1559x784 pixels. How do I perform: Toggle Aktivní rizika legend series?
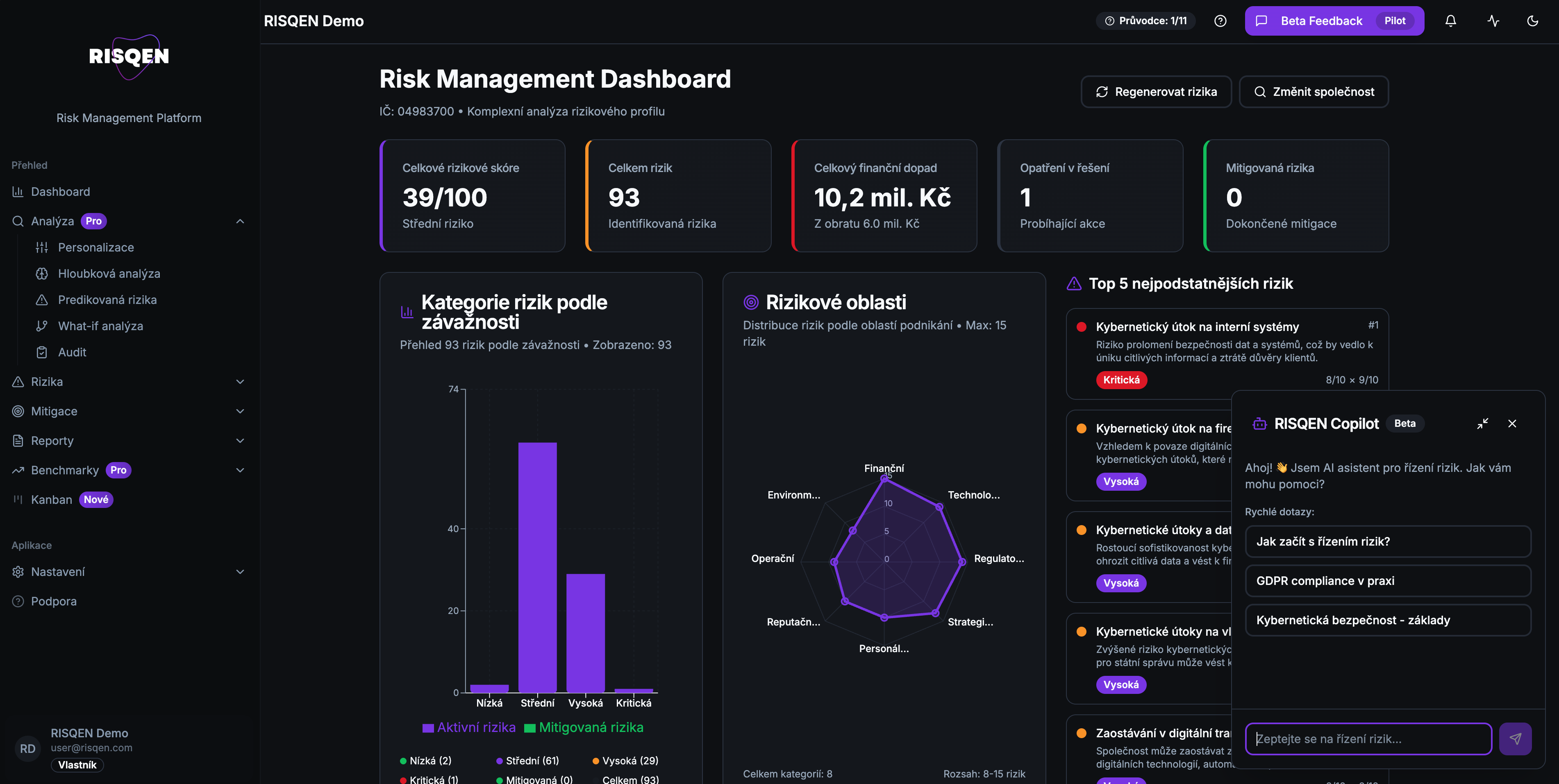coord(469,728)
